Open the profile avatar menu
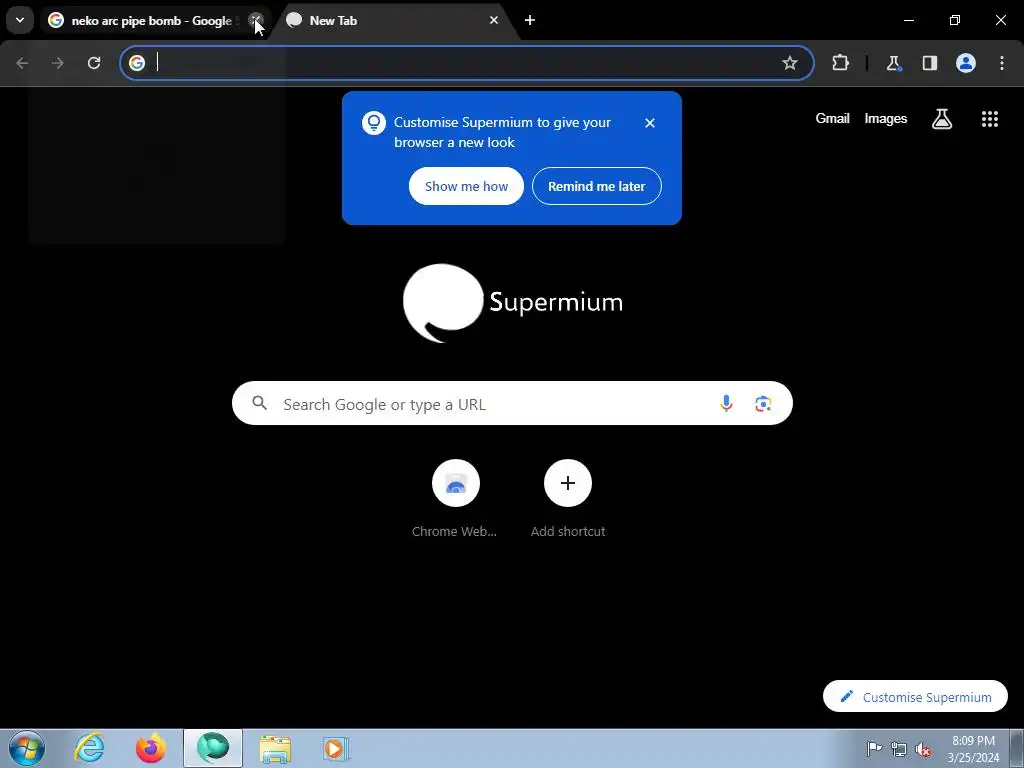The width and height of the screenshot is (1024, 768). tap(966, 63)
